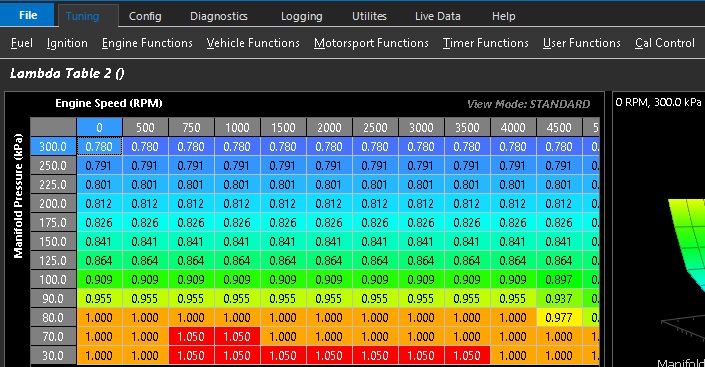Viewport: 705px width, 367px height.
Task: Select the 300.0 kPa row header
Action: click(54, 147)
